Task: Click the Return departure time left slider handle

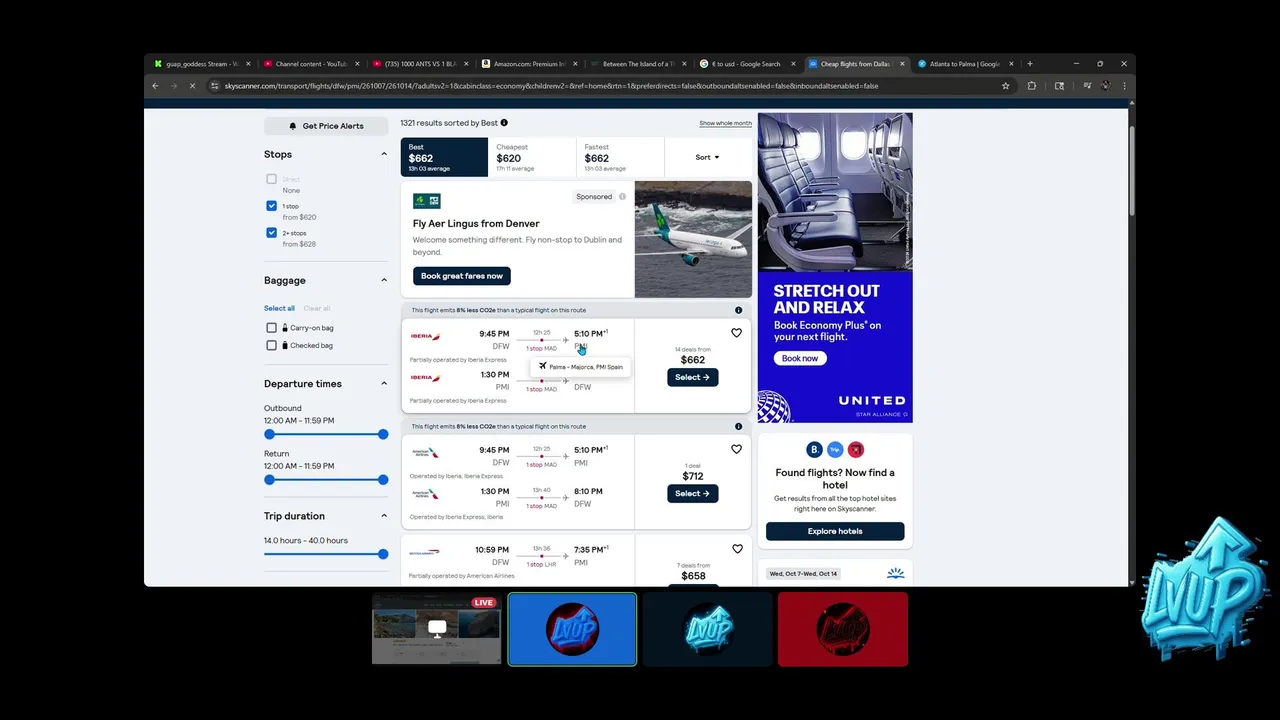Action: tap(269, 480)
